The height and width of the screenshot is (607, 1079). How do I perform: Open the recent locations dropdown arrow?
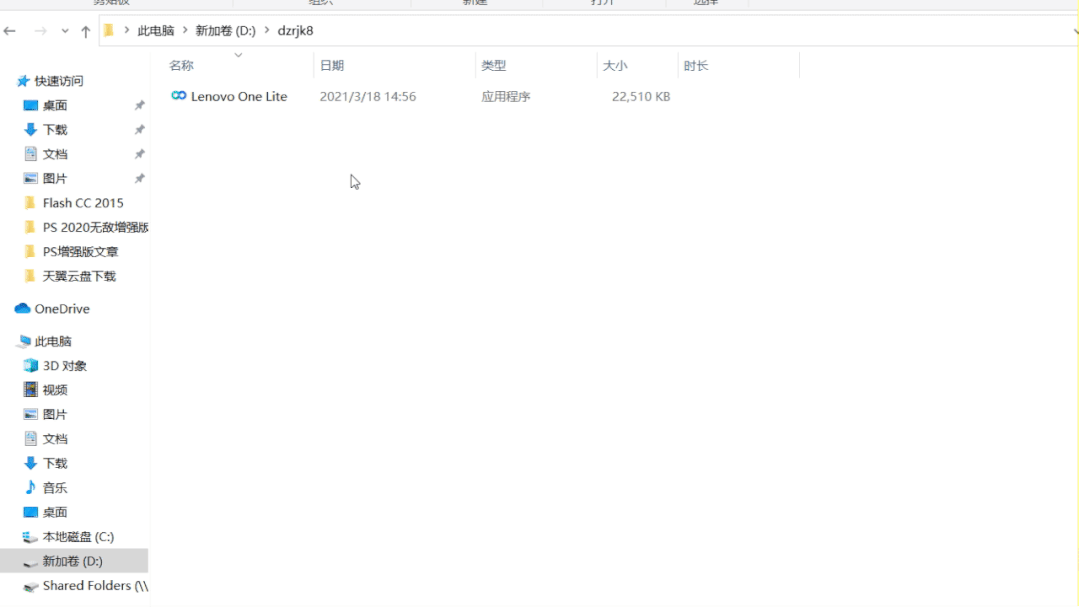click(x=65, y=31)
